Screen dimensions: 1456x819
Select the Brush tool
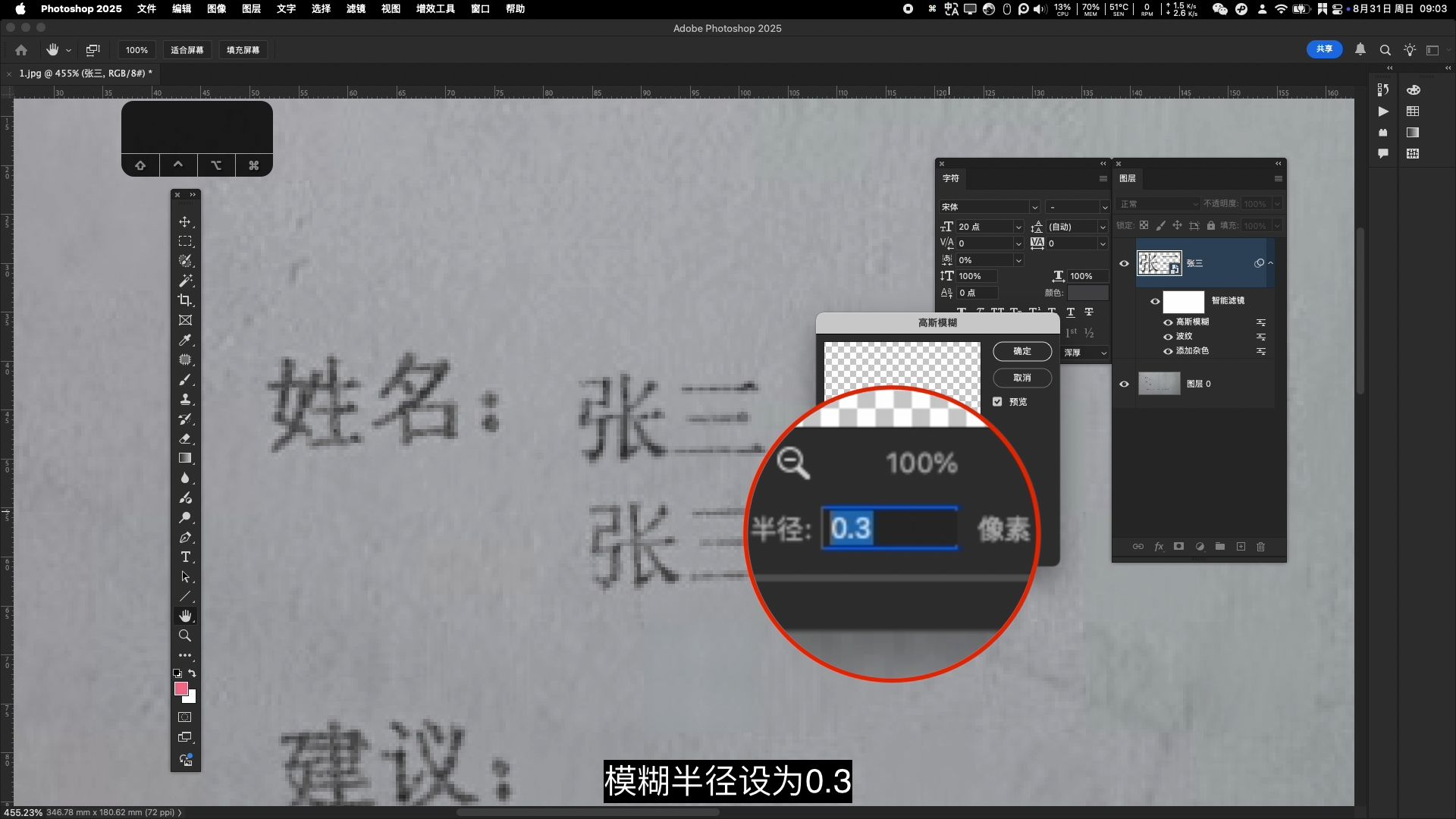(184, 379)
